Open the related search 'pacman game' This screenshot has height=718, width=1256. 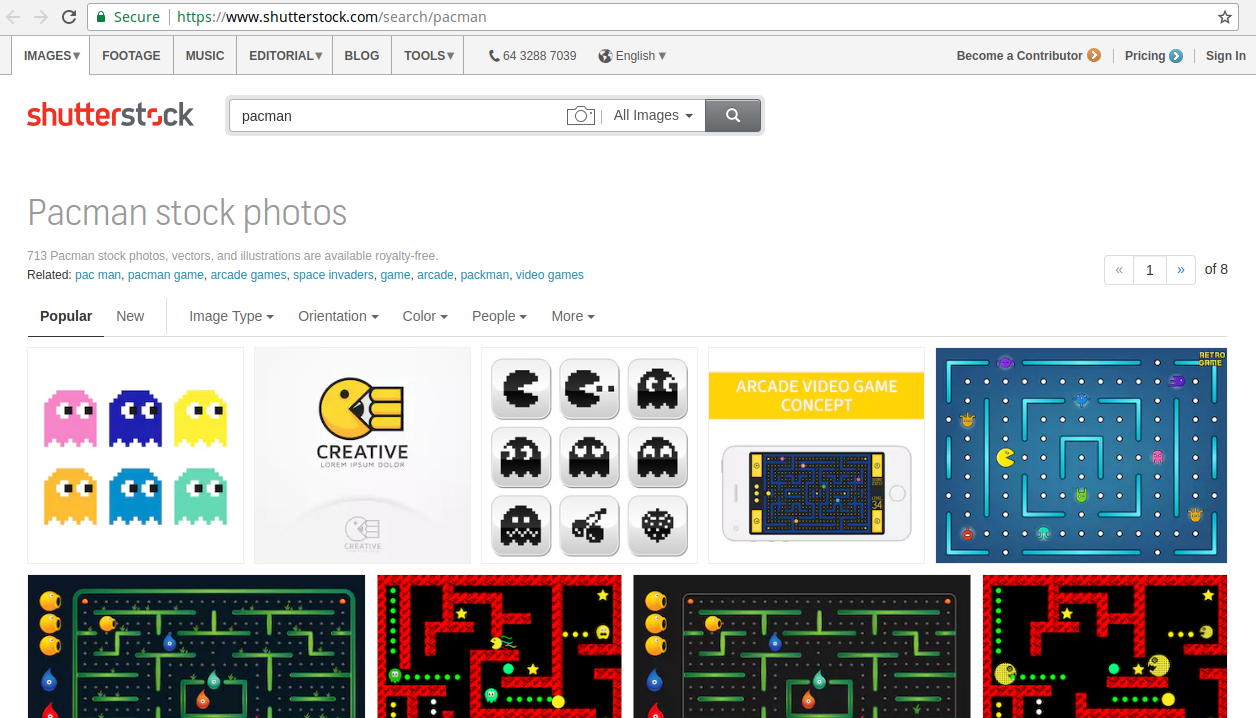[x=165, y=275]
